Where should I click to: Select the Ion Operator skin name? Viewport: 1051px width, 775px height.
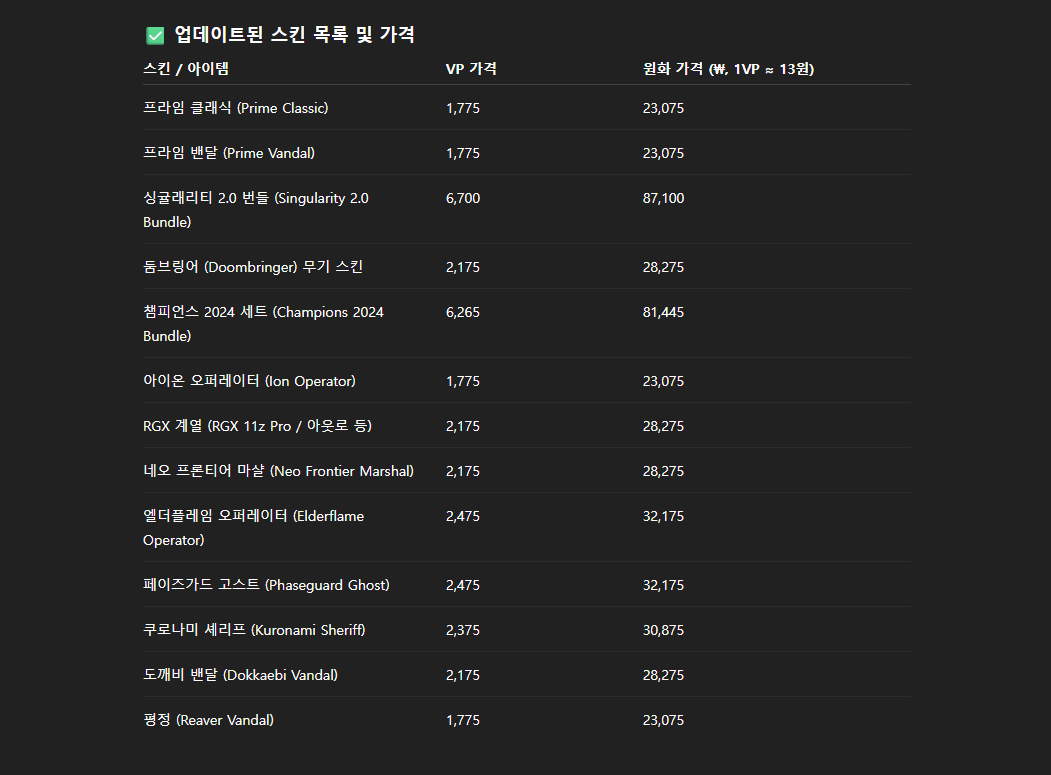click(249, 381)
